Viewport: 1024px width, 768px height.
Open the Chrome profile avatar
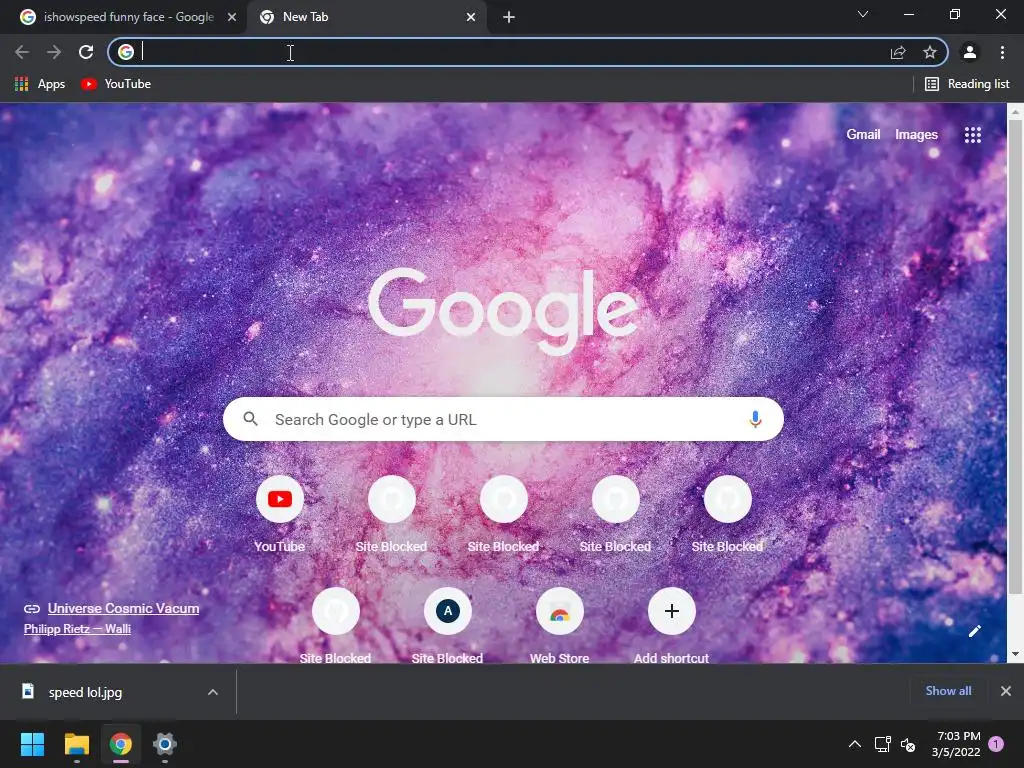point(970,52)
